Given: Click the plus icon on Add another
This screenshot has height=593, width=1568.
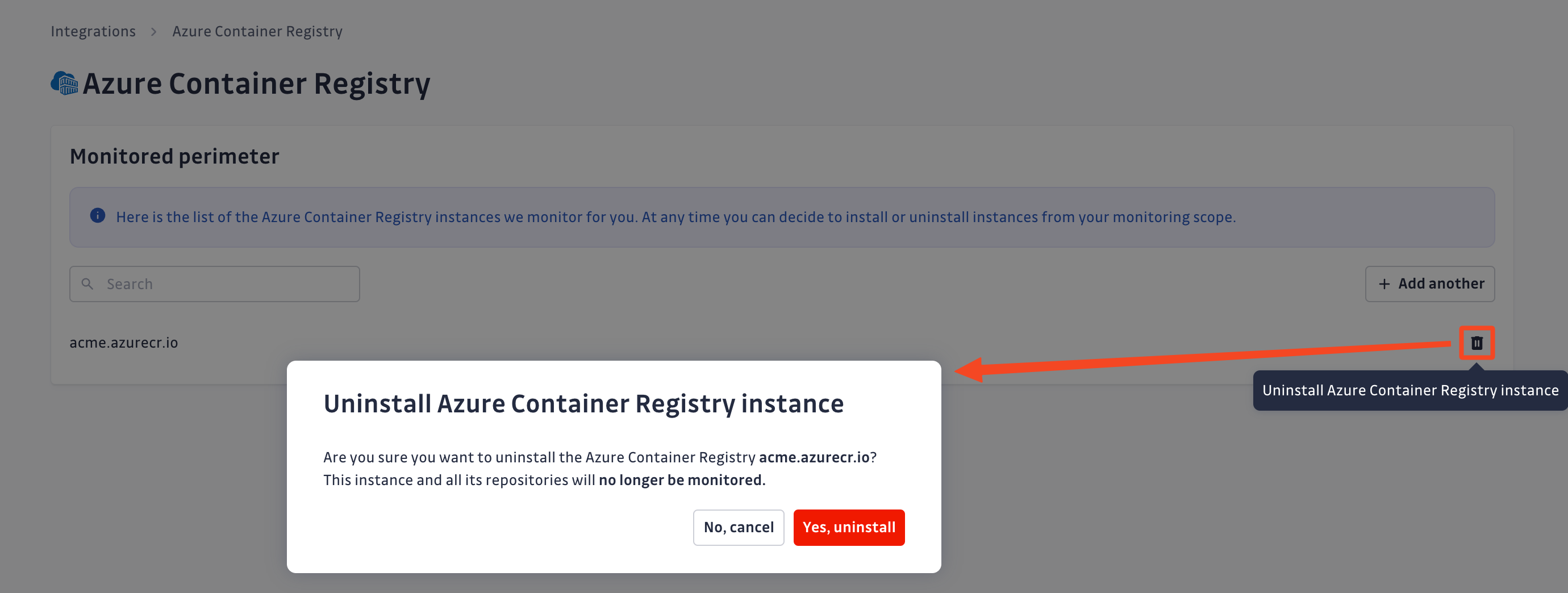Looking at the screenshot, I should [1384, 283].
